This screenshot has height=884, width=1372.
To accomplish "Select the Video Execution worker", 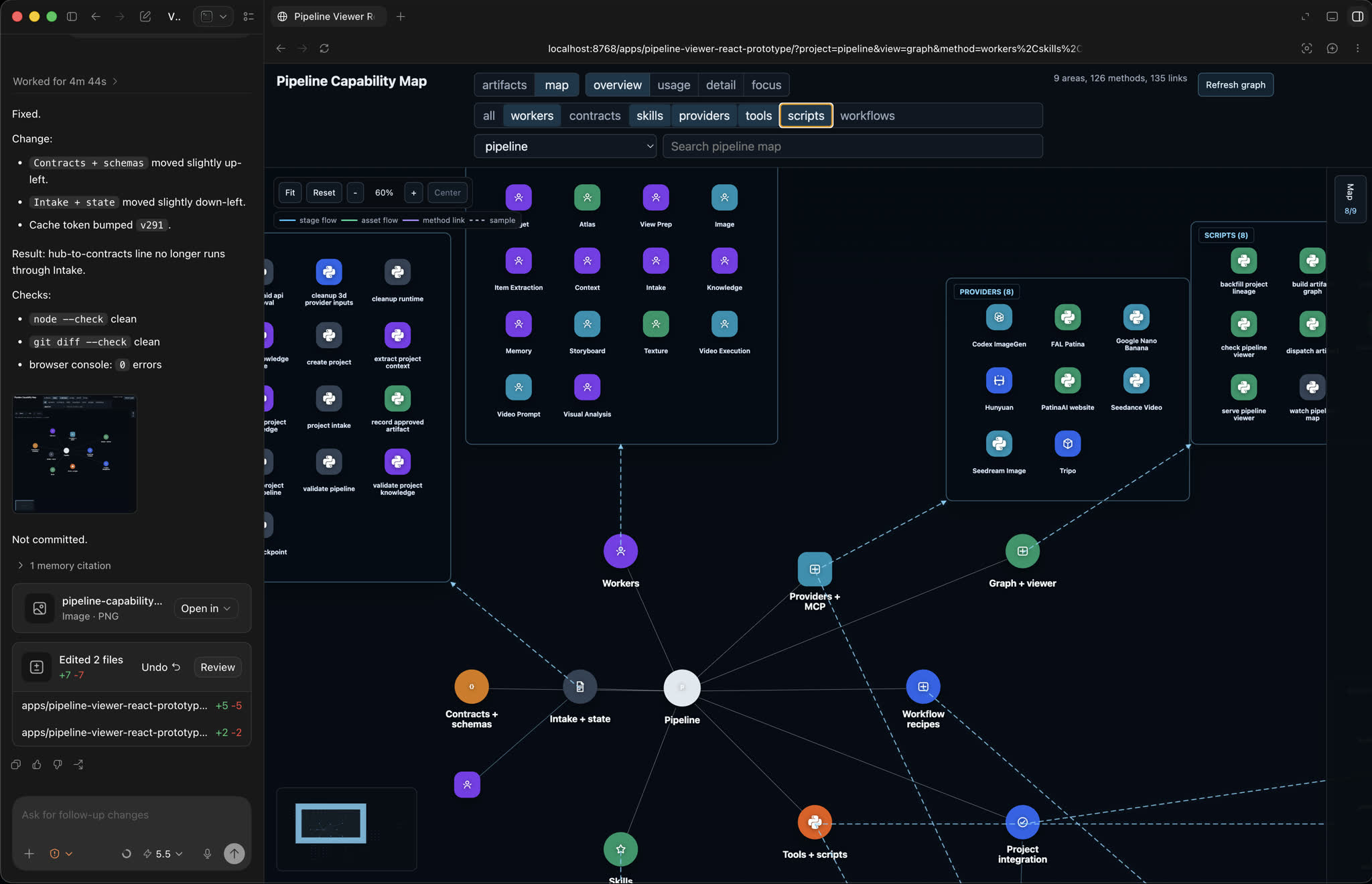I will pos(724,324).
